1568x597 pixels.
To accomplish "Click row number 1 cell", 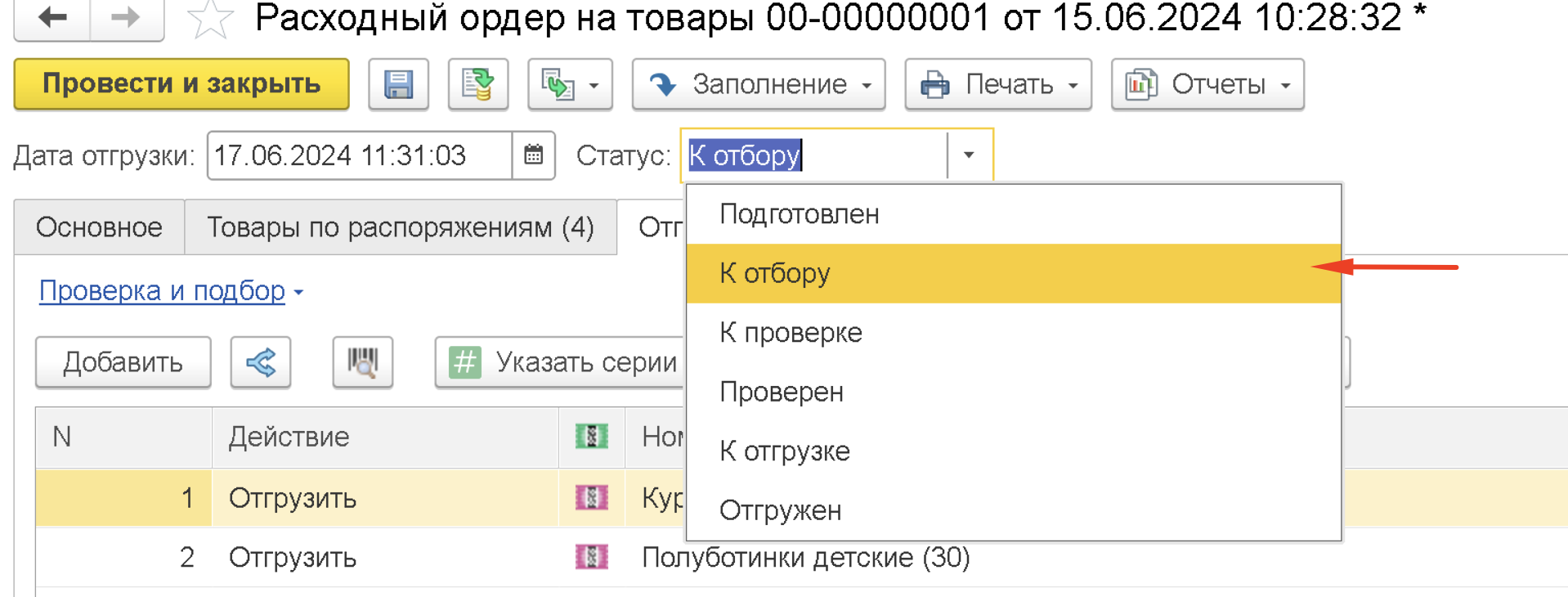I will [123, 497].
